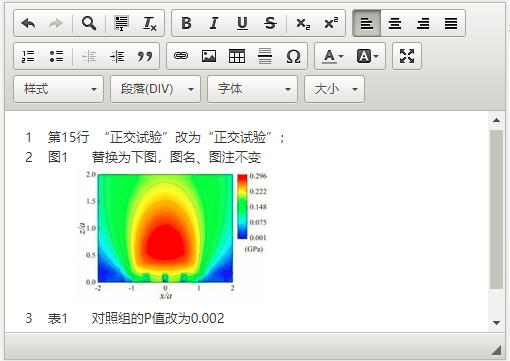
Task: Click the scrollbar down arrow
Action: (x=496, y=323)
